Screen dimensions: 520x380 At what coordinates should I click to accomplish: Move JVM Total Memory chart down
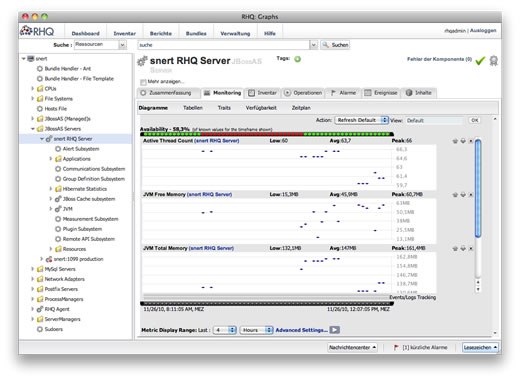[x=463, y=248]
